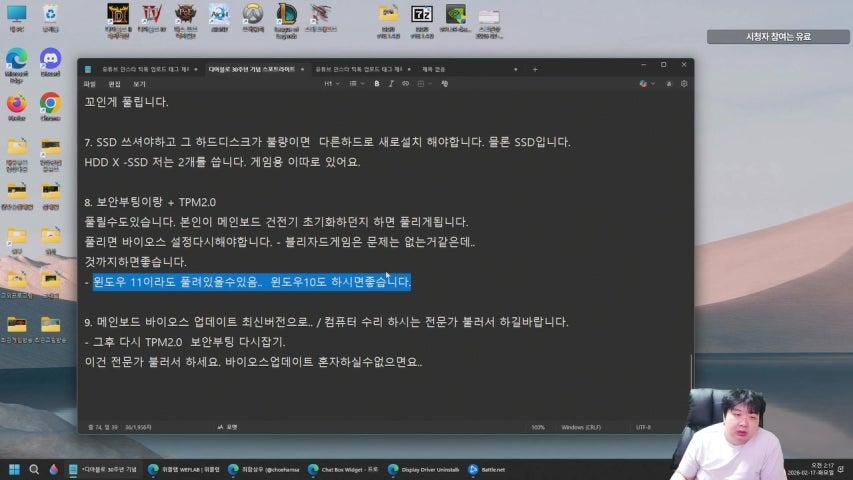The image size is (853, 480).
Task: Clear formatting with toolbar icon
Action: point(444,84)
